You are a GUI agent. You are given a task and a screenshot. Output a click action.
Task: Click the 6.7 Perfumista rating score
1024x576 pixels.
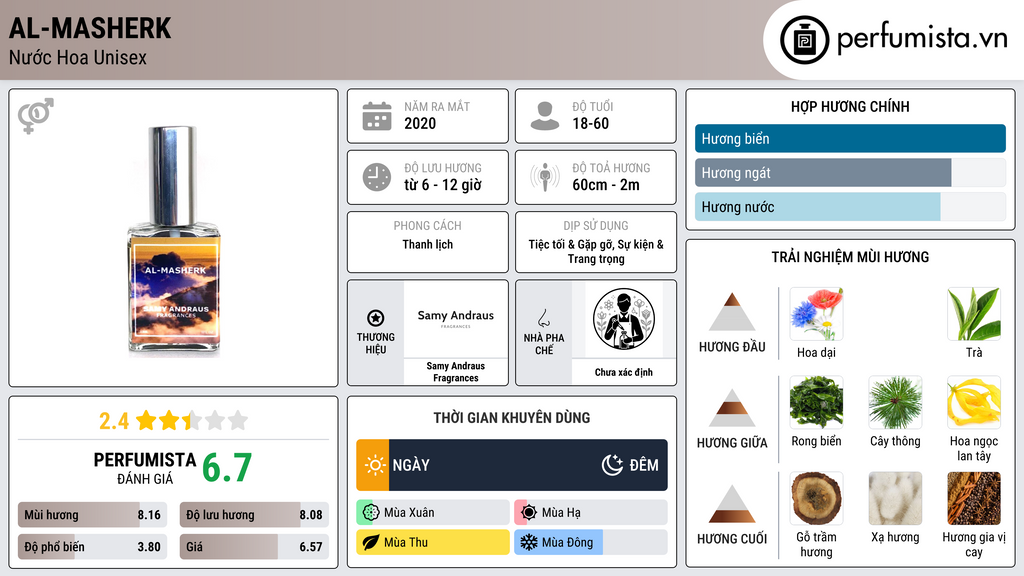(227, 467)
